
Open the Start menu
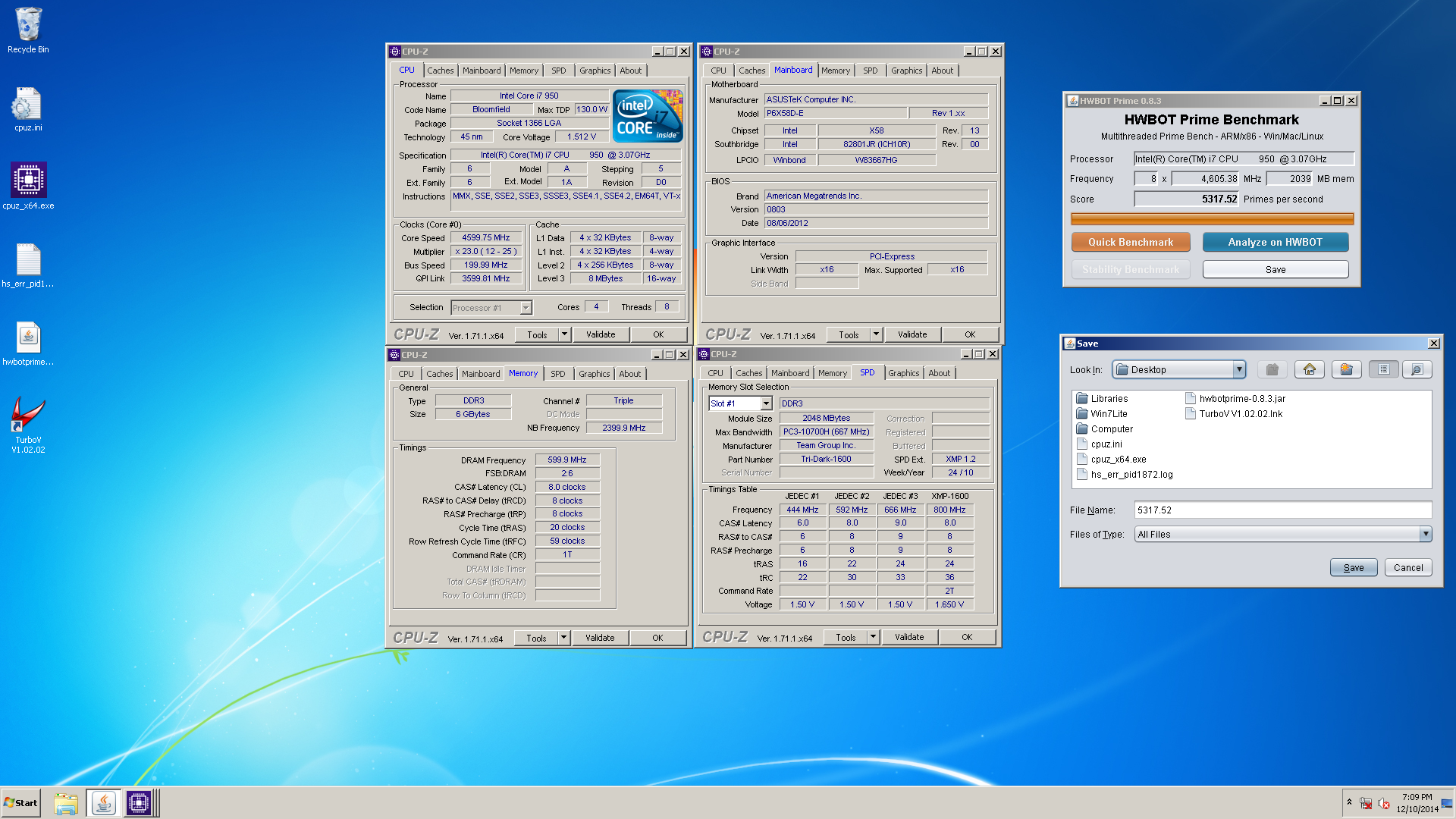[x=20, y=803]
